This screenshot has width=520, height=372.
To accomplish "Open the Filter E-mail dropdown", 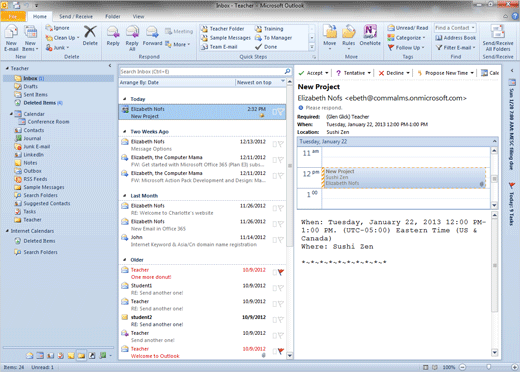I will (456, 48).
